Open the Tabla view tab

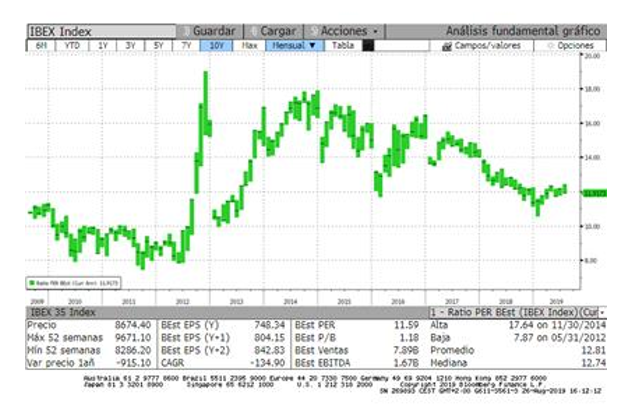pyautogui.click(x=343, y=45)
